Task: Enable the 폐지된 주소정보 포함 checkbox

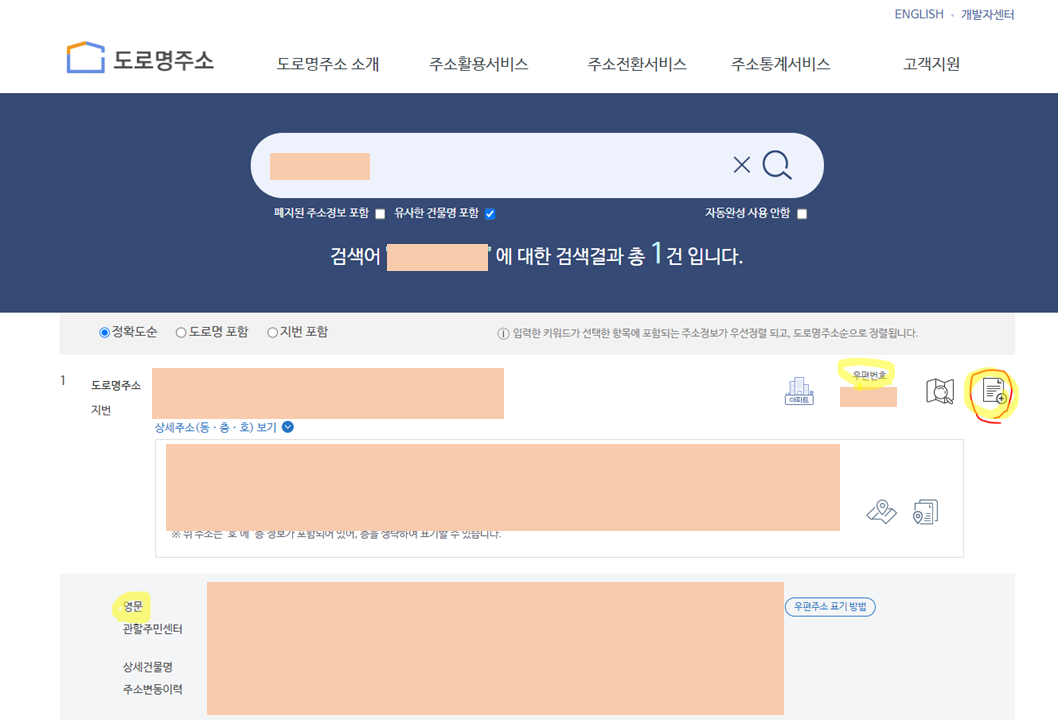Action: pyautogui.click(x=379, y=213)
